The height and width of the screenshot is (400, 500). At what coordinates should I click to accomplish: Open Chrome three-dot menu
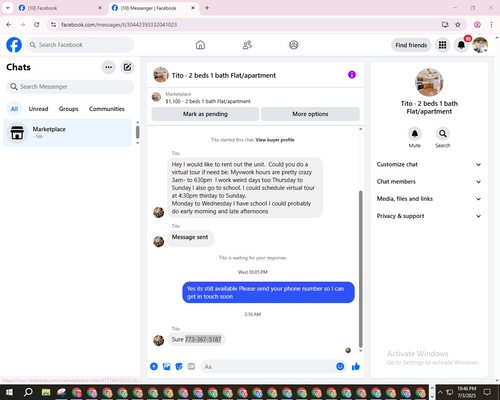[x=491, y=25]
